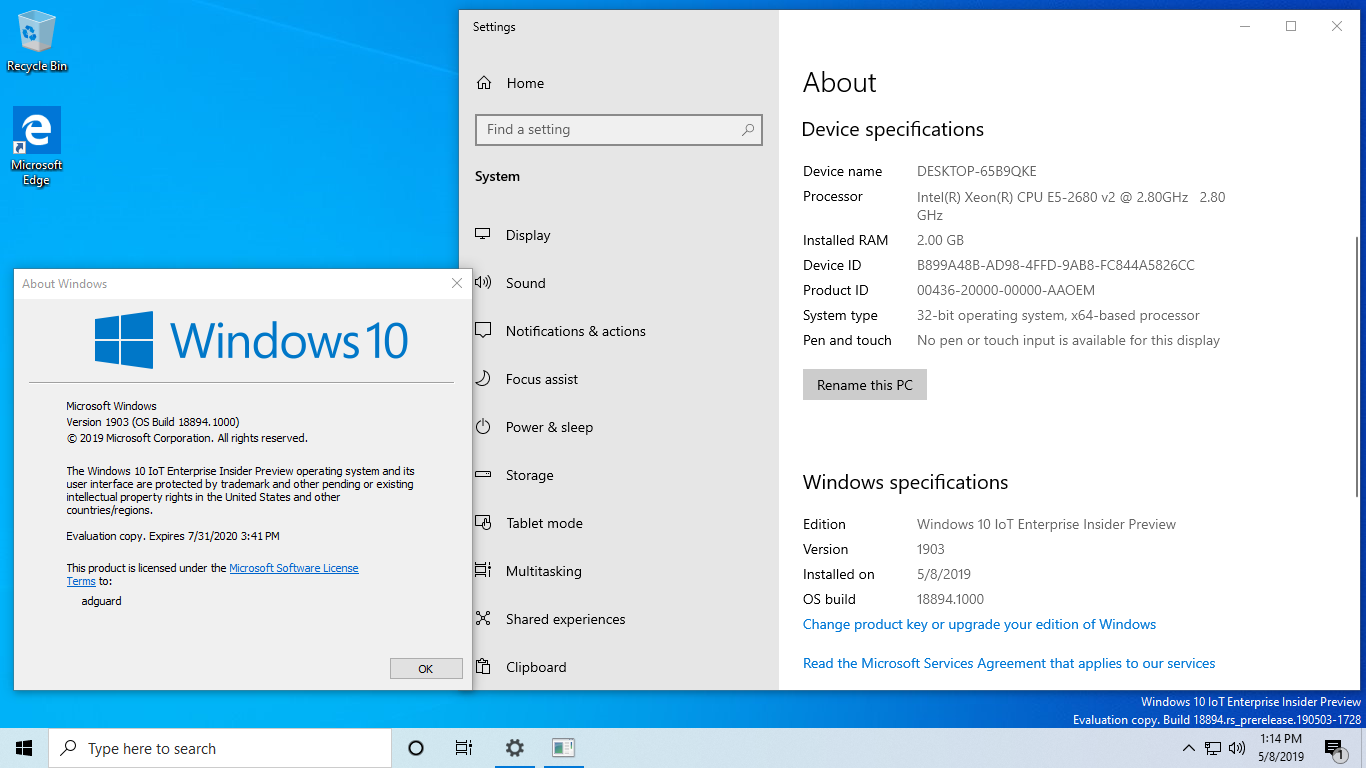This screenshot has height=768, width=1366.
Task: Select the Microsoft Edge desktop shortcut
Action: point(37,147)
